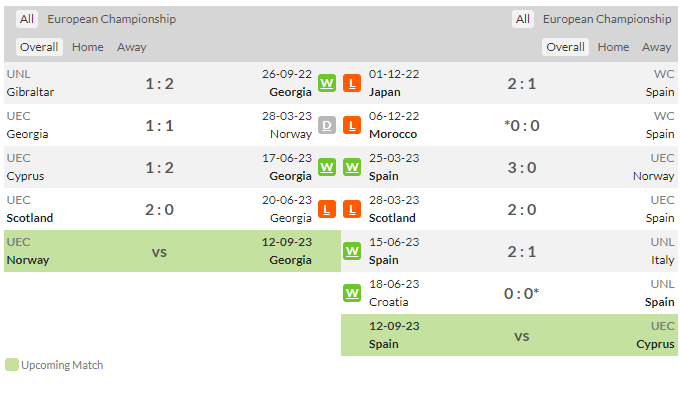Screen dimensions: 680x416
Task: Choose left European Championship filter
Action: click(x=111, y=19)
